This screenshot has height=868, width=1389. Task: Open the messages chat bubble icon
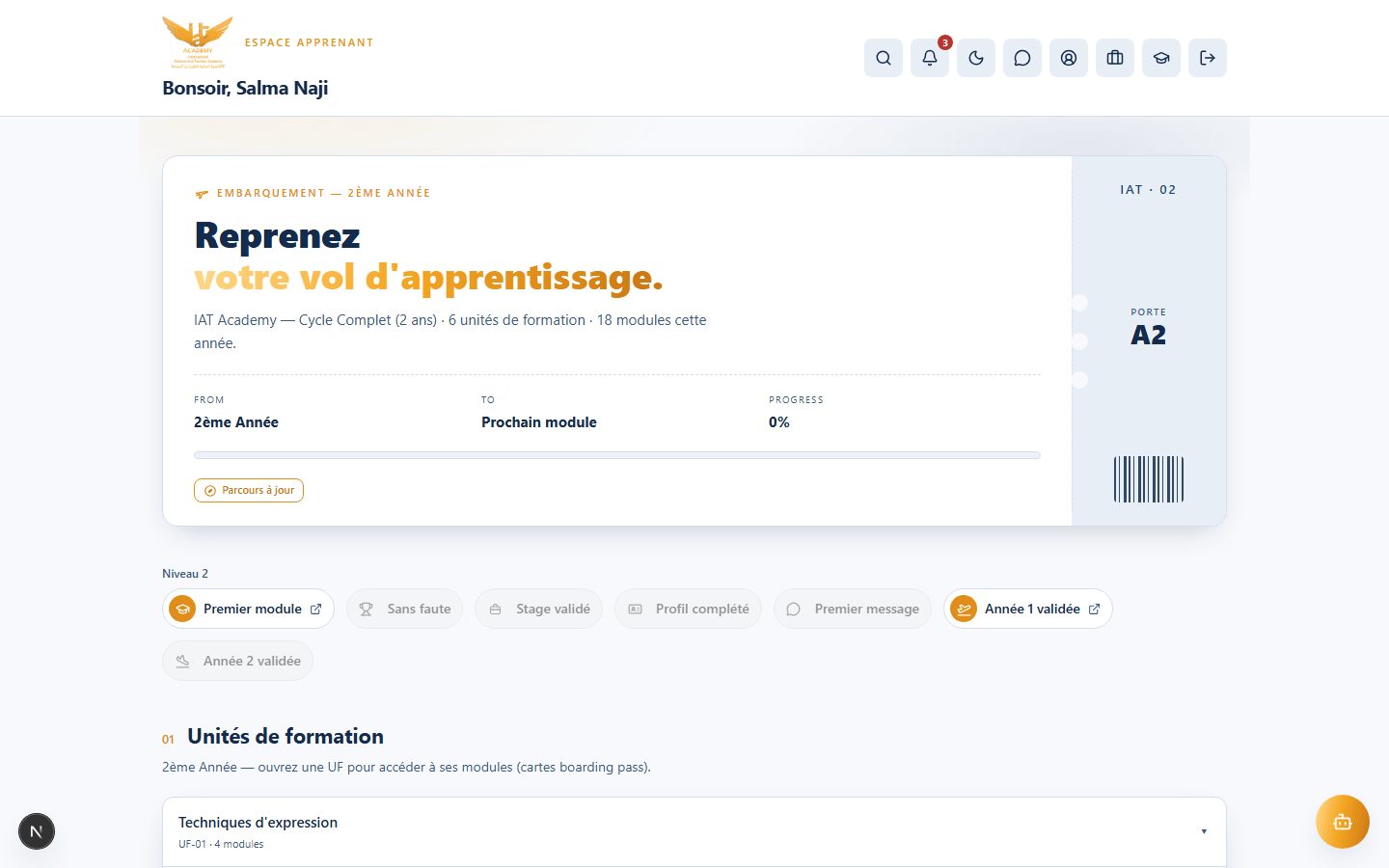click(x=1022, y=58)
